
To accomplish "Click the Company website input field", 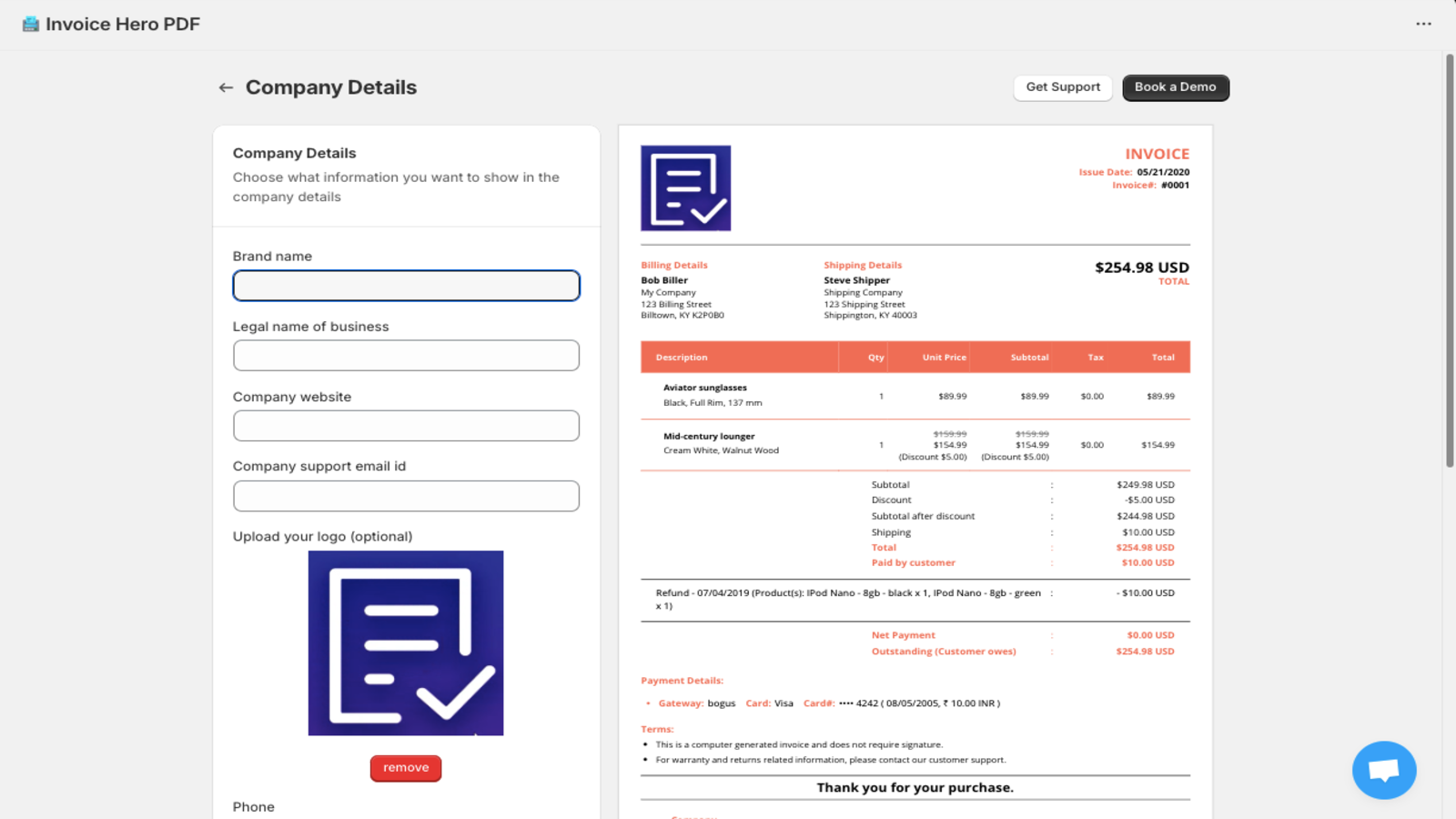I will point(406,426).
